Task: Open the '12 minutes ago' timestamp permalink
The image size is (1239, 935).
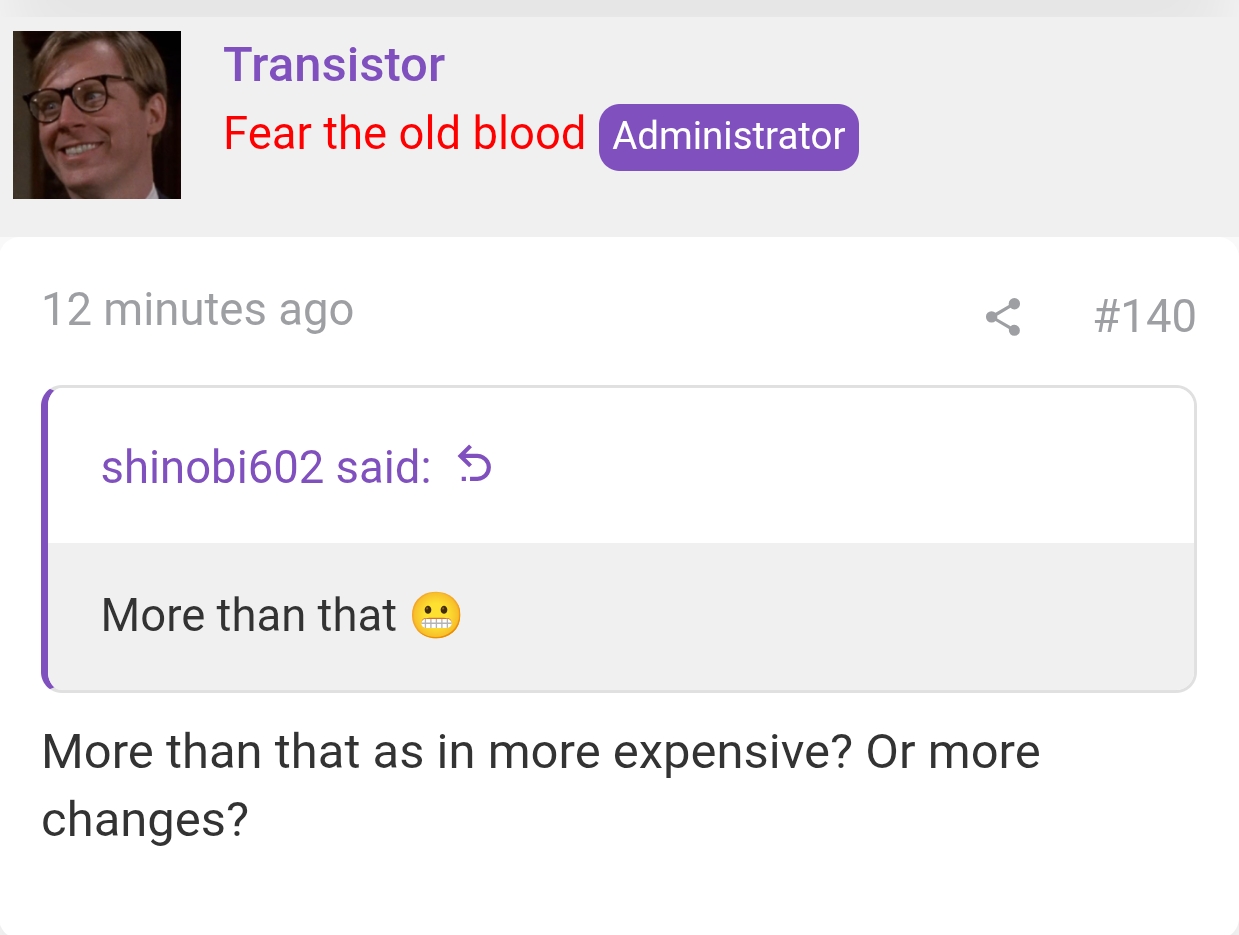Action: tap(198, 310)
